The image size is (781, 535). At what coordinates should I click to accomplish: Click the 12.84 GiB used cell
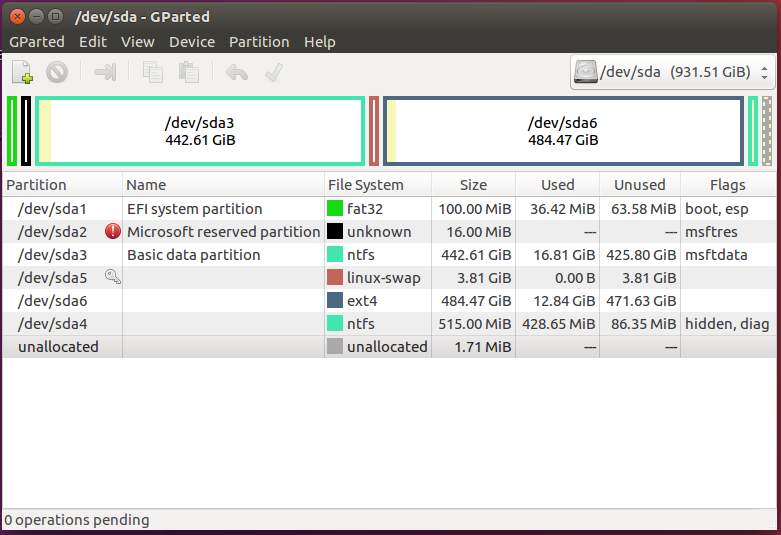point(564,301)
